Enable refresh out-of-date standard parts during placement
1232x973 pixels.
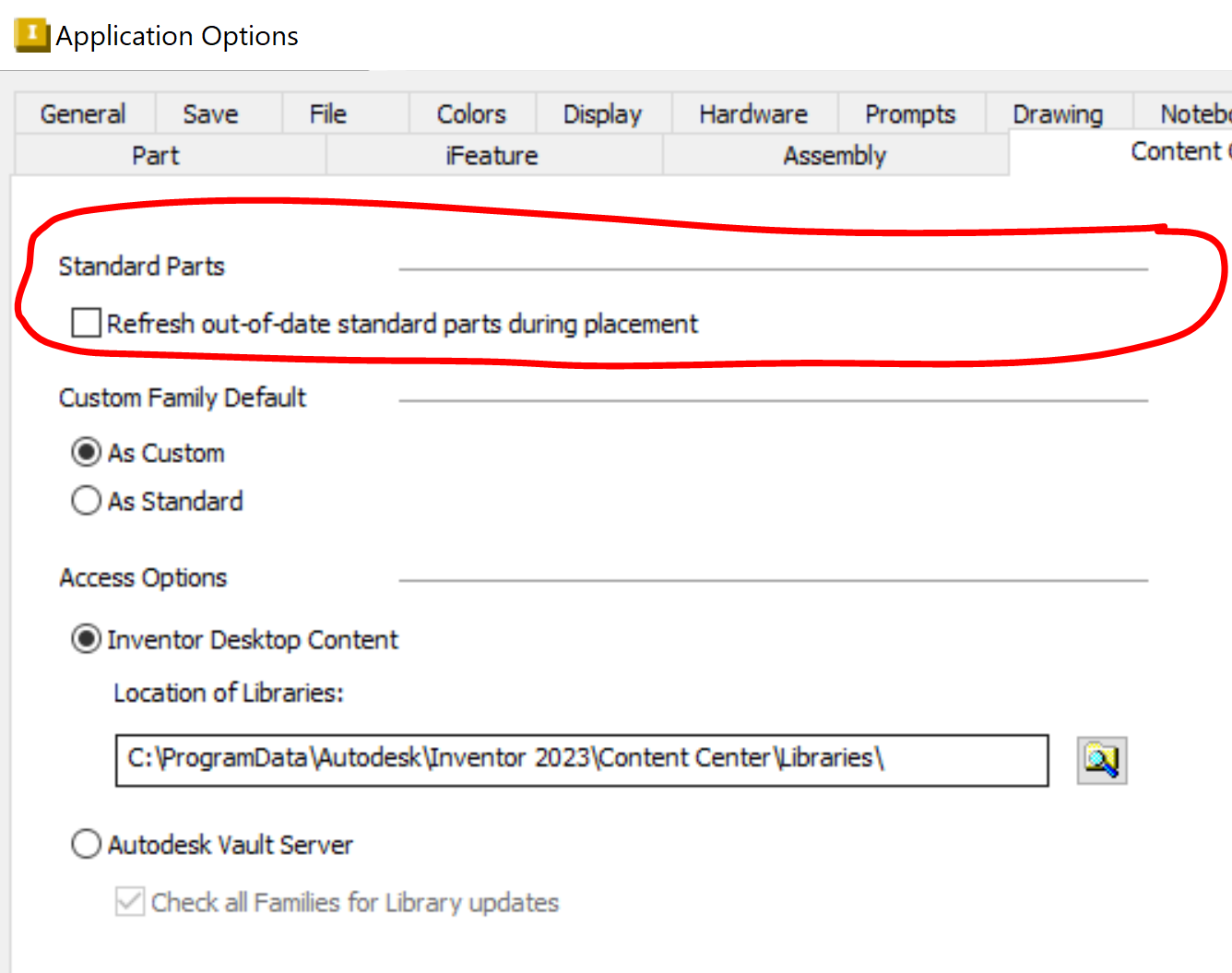coord(85,323)
